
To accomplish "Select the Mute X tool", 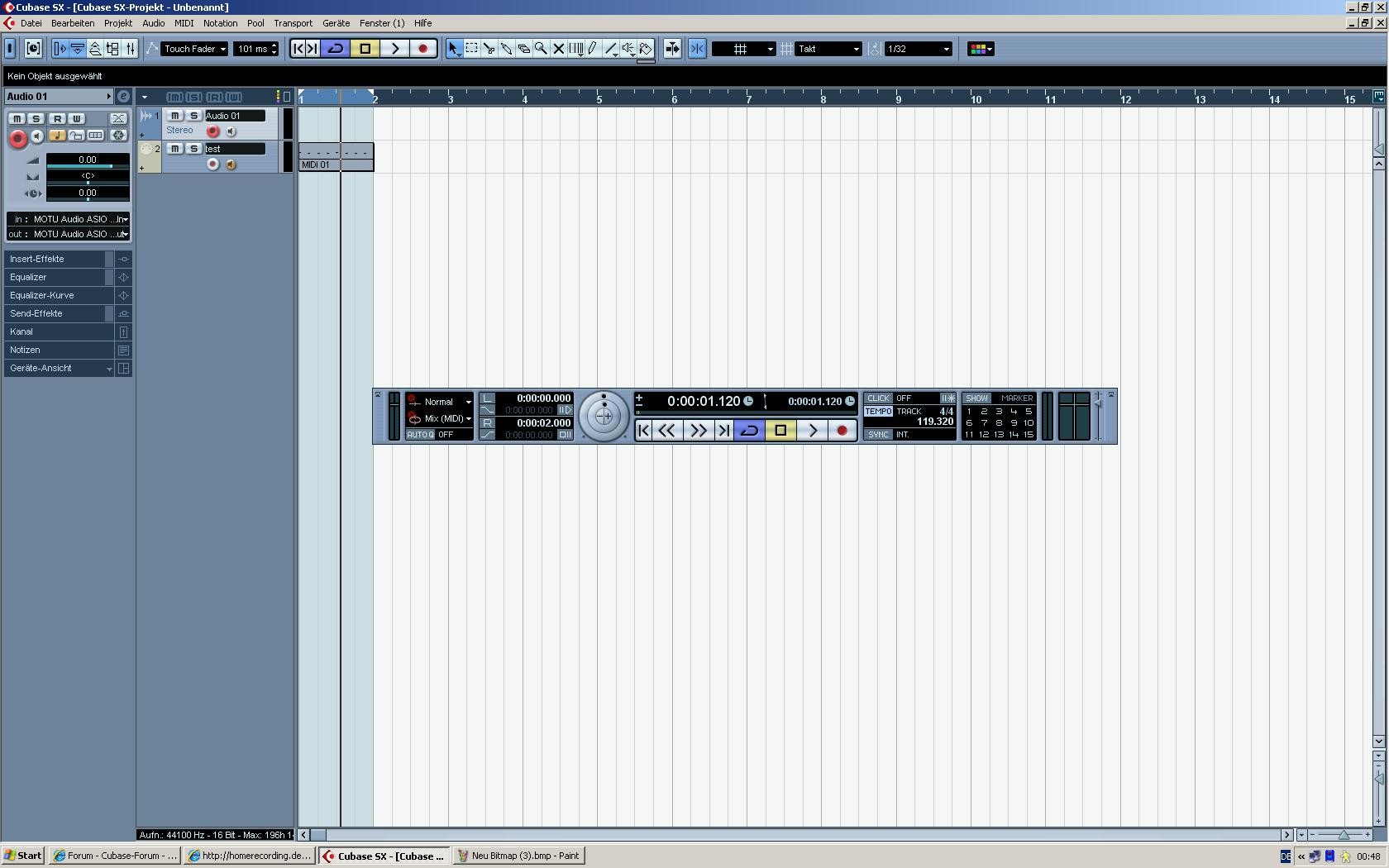I will pyautogui.click(x=558, y=49).
